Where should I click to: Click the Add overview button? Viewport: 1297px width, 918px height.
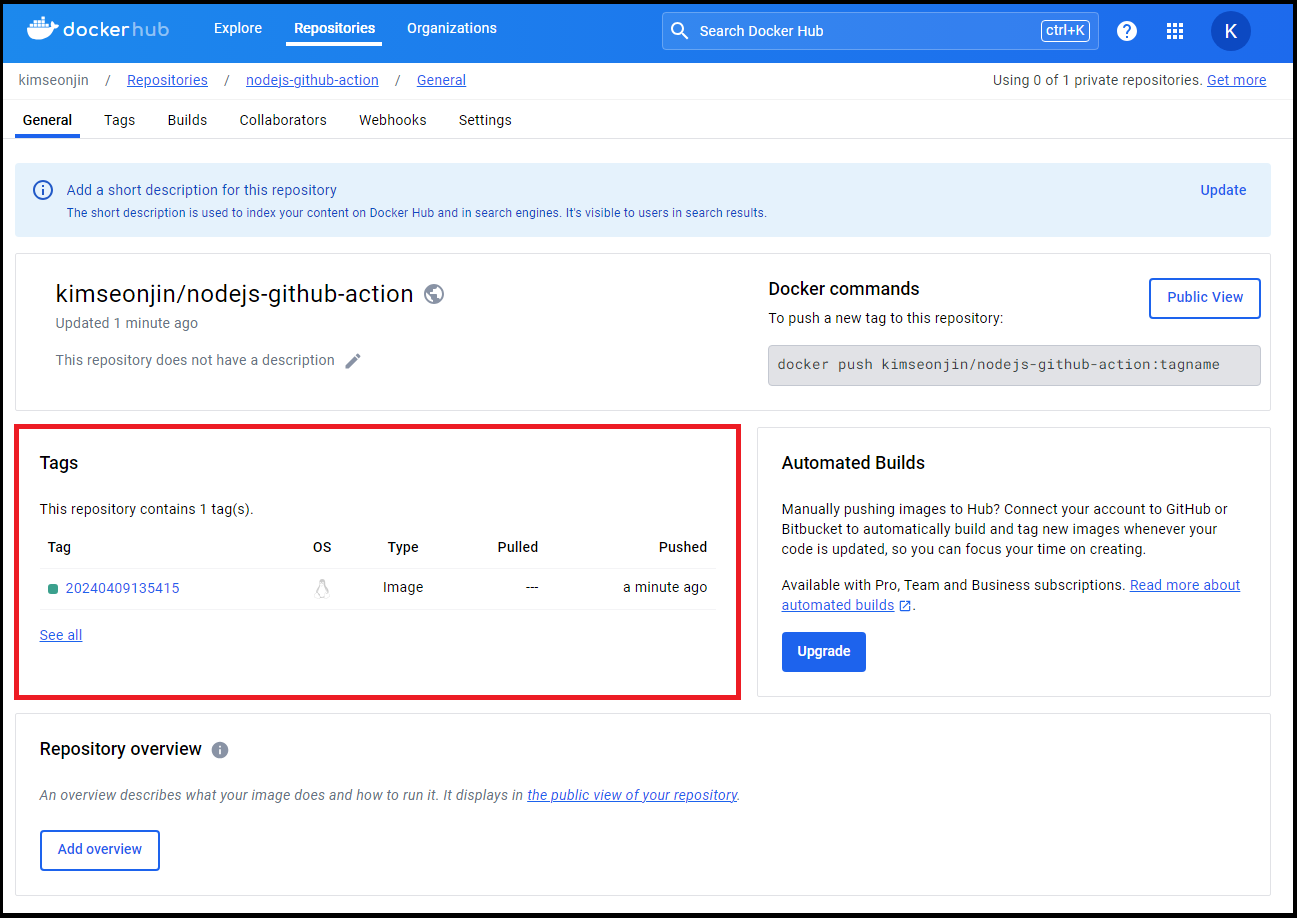click(100, 850)
